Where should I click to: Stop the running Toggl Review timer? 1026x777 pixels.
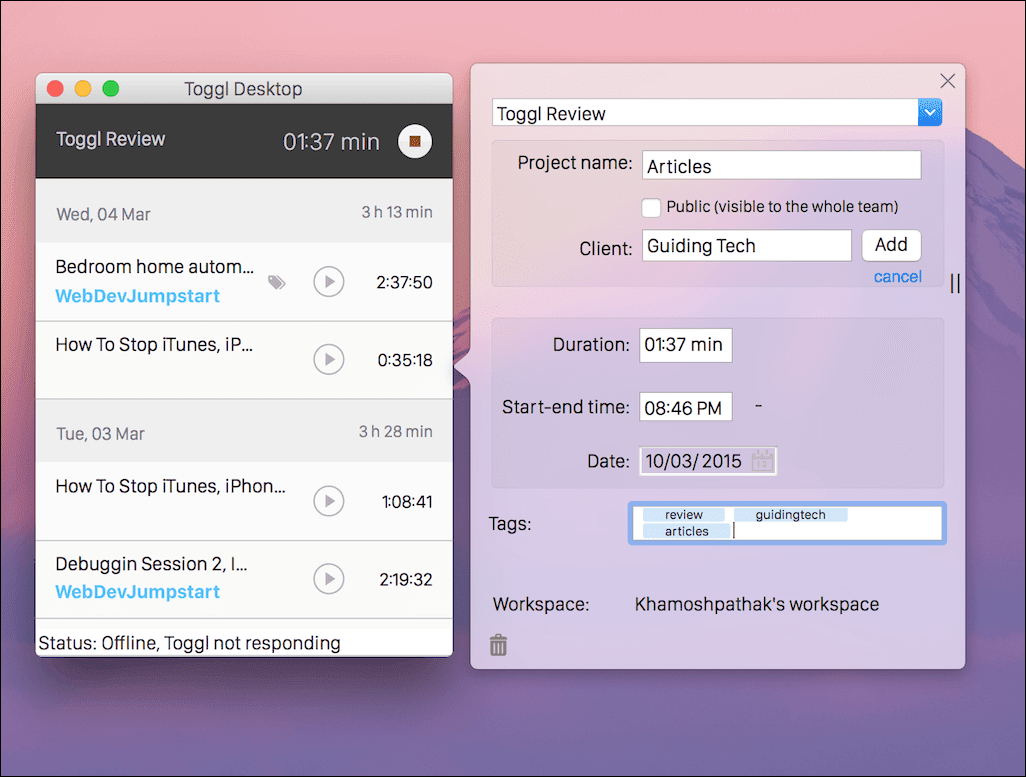point(414,142)
